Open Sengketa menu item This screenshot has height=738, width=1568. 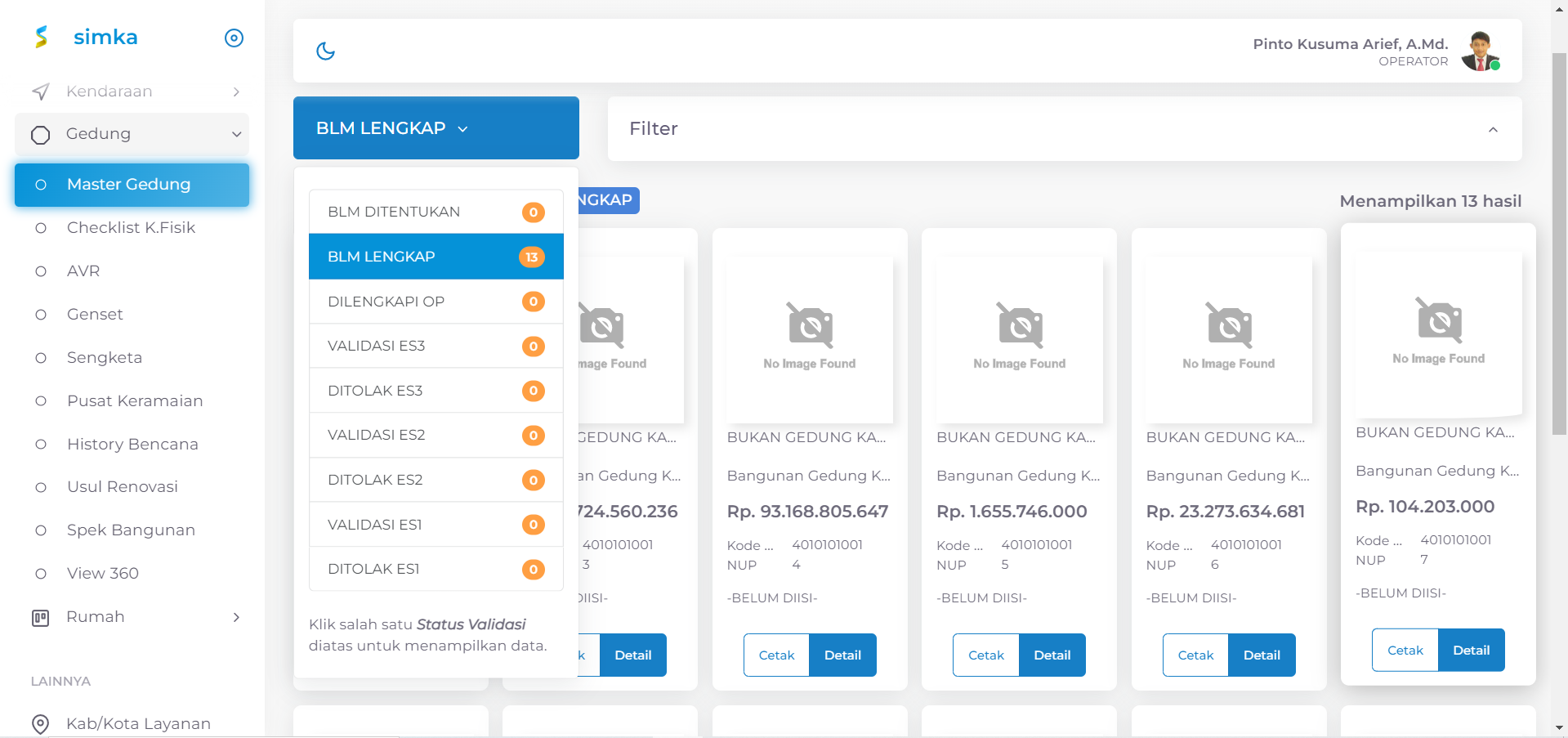(x=132, y=358)
